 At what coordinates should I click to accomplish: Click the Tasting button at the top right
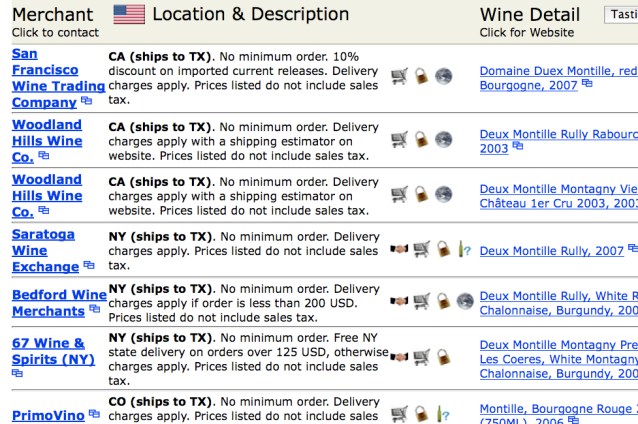(622, 13)
